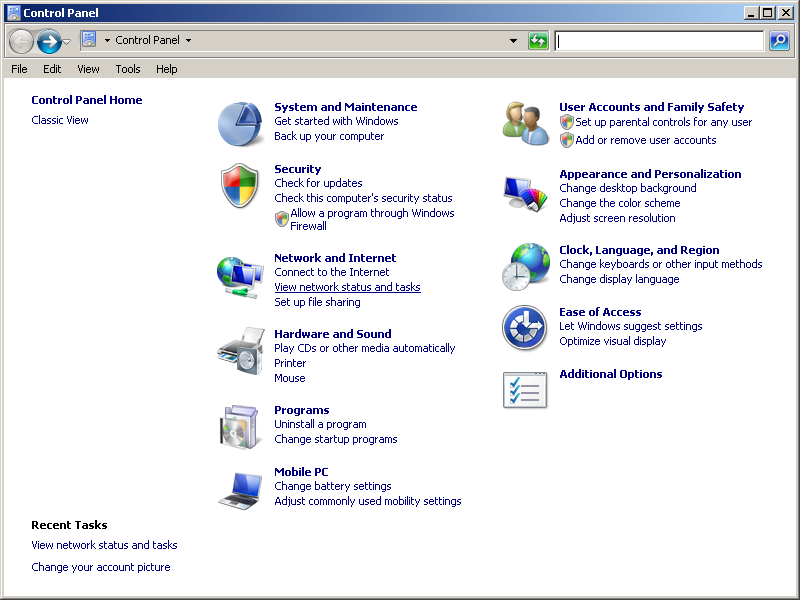Open the recent pages dropdown arrow
Screen dimensions: 800x600
(x=67, y=41)
